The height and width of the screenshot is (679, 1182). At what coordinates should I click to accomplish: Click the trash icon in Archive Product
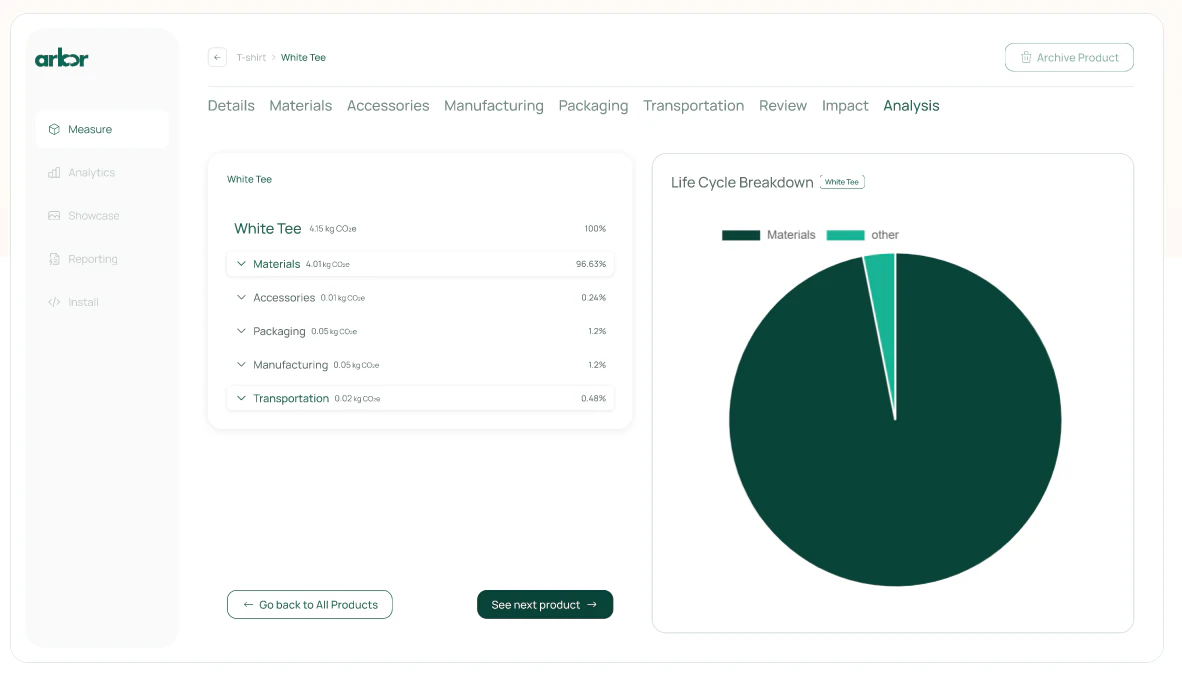pos(1025,58)
